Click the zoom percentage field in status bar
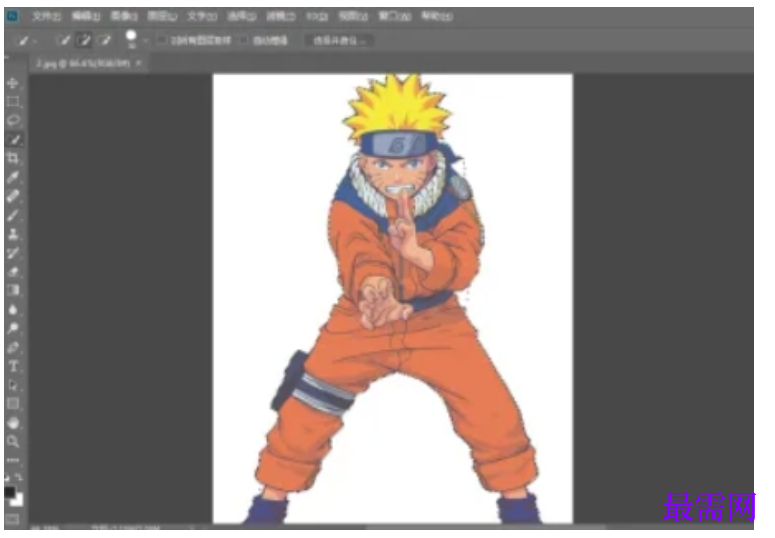775x538 pixels. tap(45, 528)
